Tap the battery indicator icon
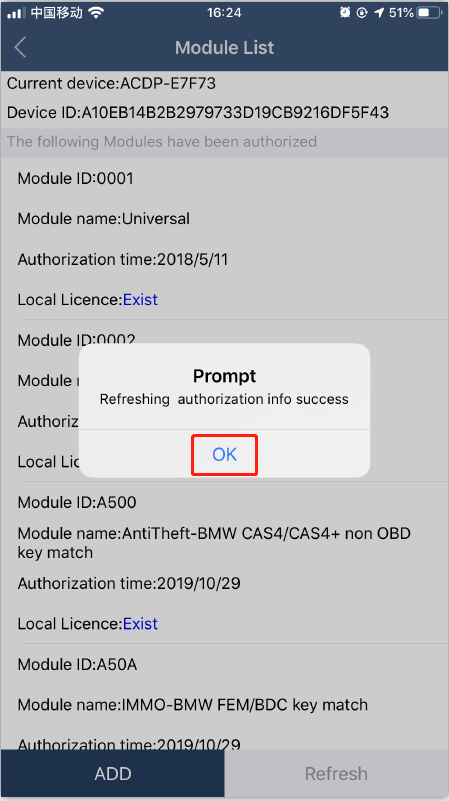 point(428,13)
